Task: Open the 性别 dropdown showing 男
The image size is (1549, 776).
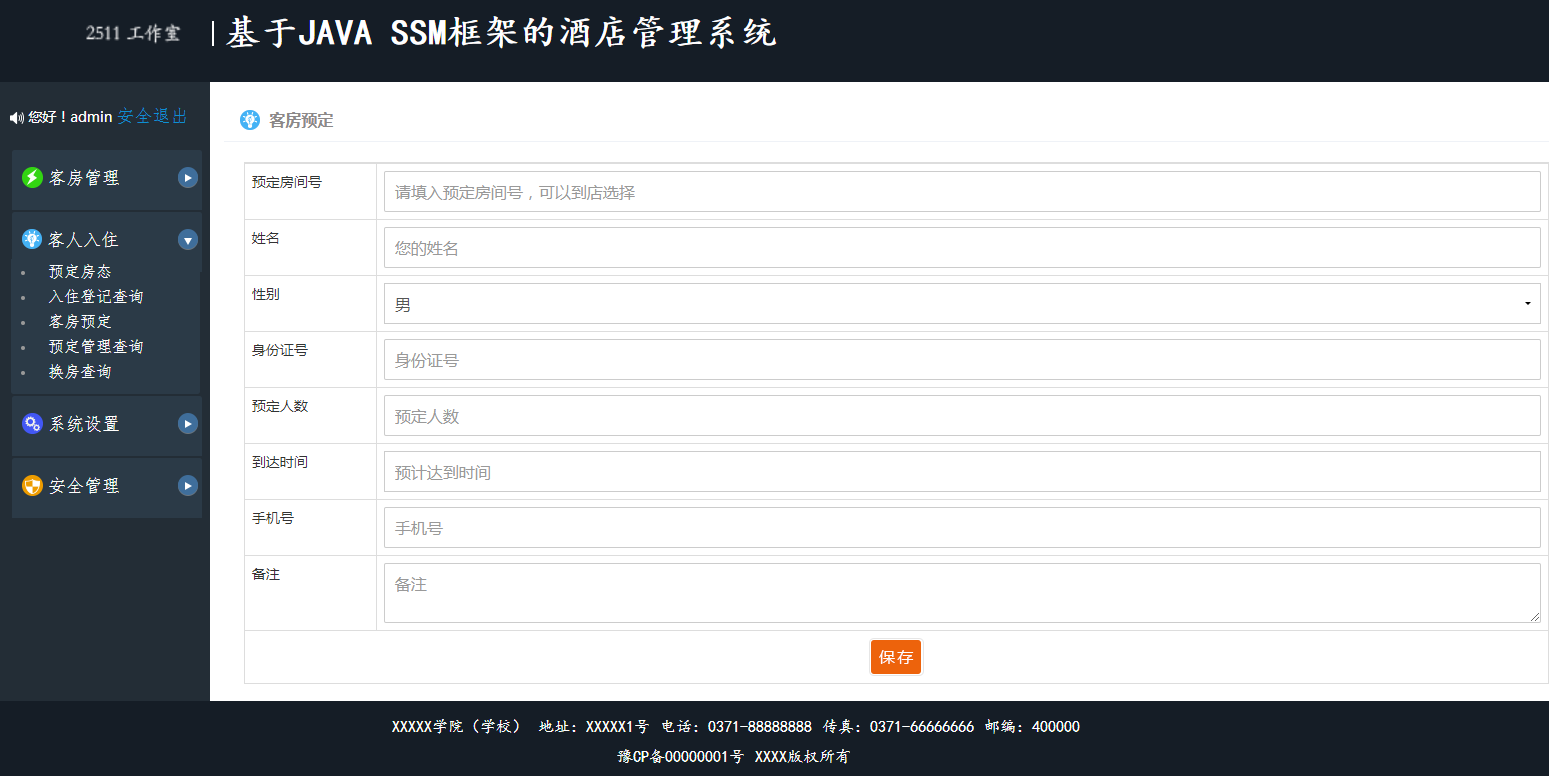Action: tap(962, 304)
